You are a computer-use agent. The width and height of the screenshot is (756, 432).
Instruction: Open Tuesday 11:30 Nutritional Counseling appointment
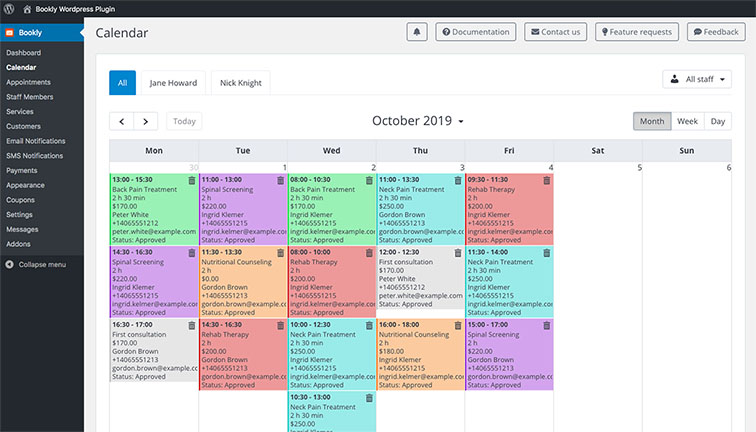click(243, 282)
